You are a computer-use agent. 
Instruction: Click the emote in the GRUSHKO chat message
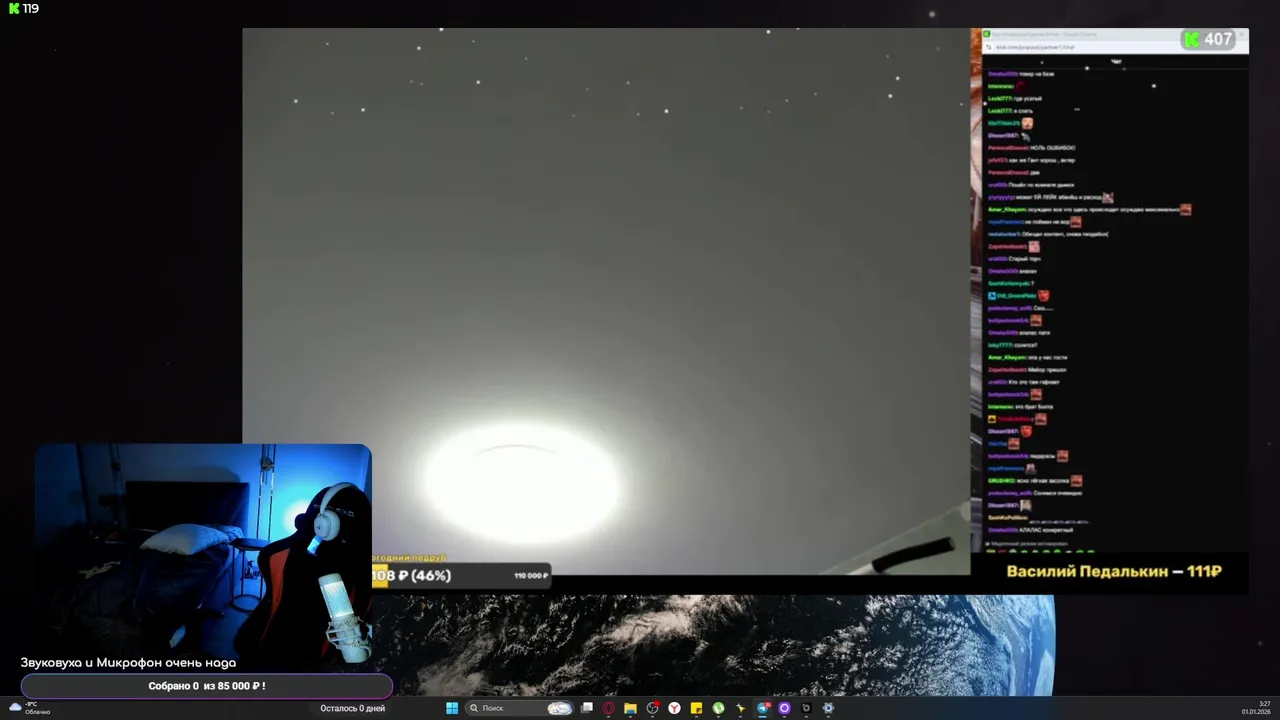click(x=1076, y=481)
